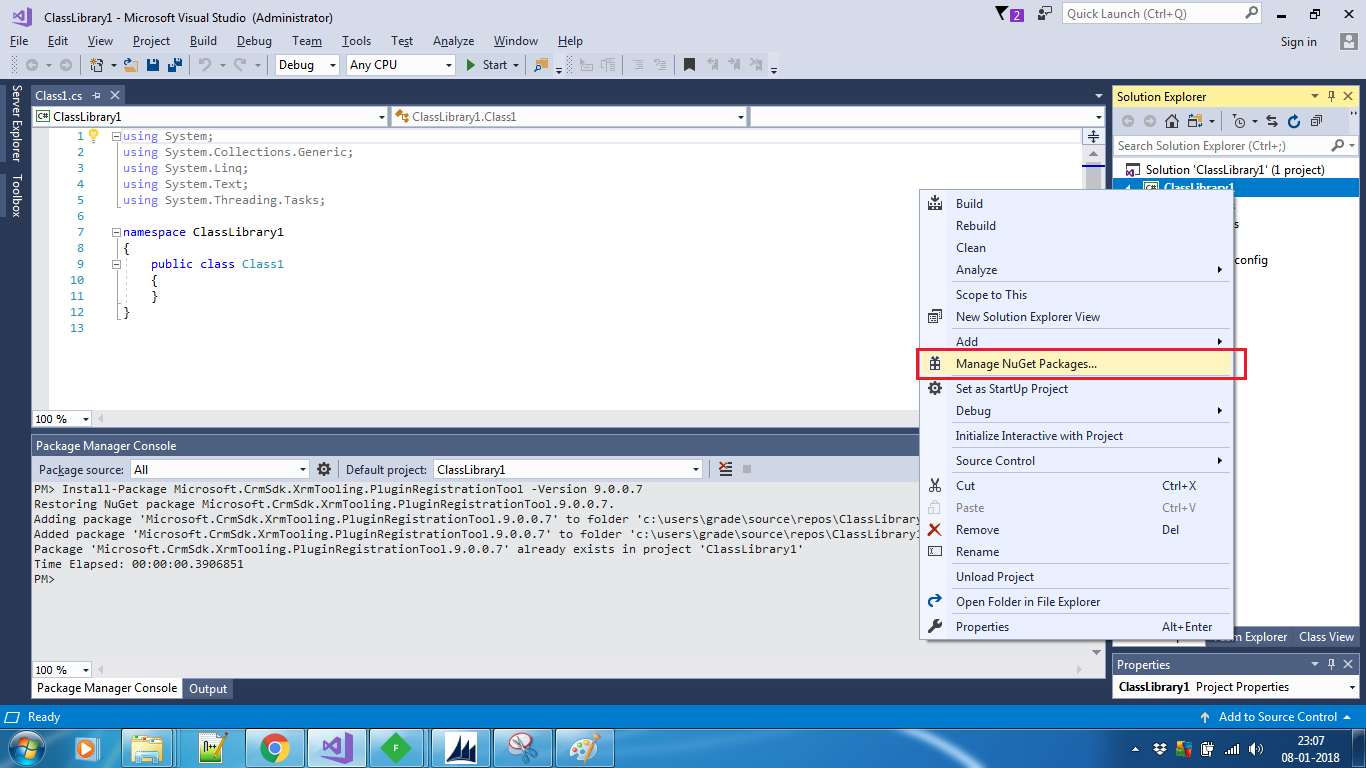This screenshot has width=1366, height=768.
Task: Open the Package source All dropdown
Action: [220, 469]
